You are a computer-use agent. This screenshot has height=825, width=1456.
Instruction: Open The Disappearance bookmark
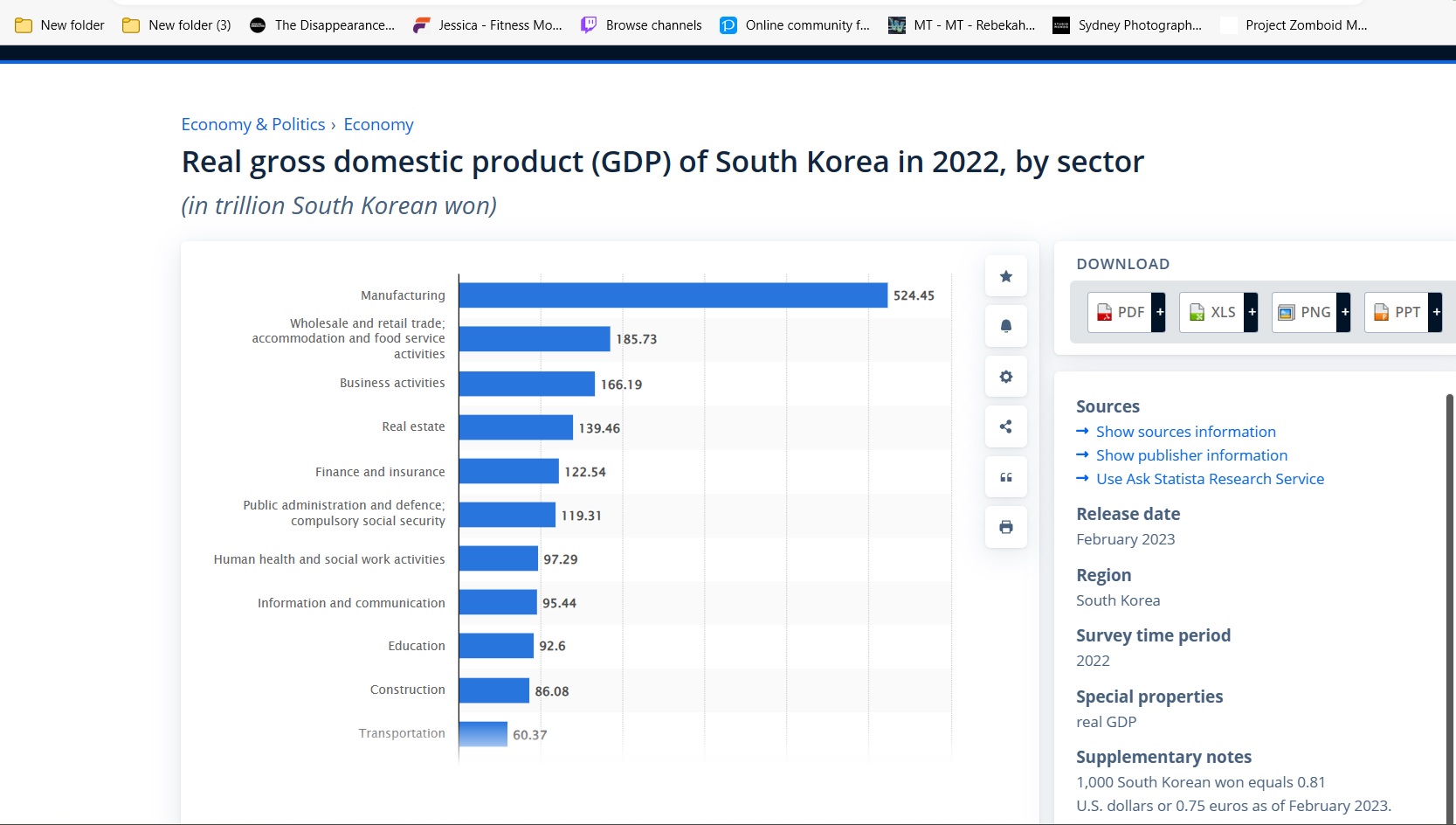[321, 25]
